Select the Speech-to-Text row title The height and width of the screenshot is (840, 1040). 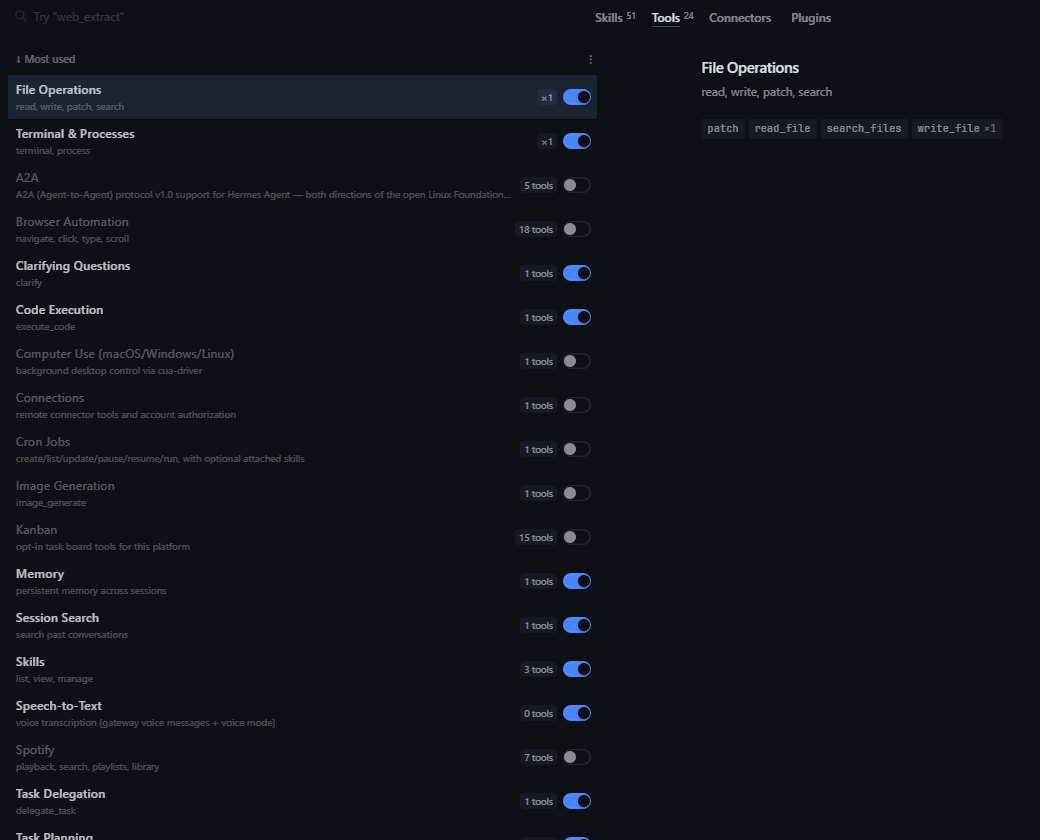click(x=58, y=706)
